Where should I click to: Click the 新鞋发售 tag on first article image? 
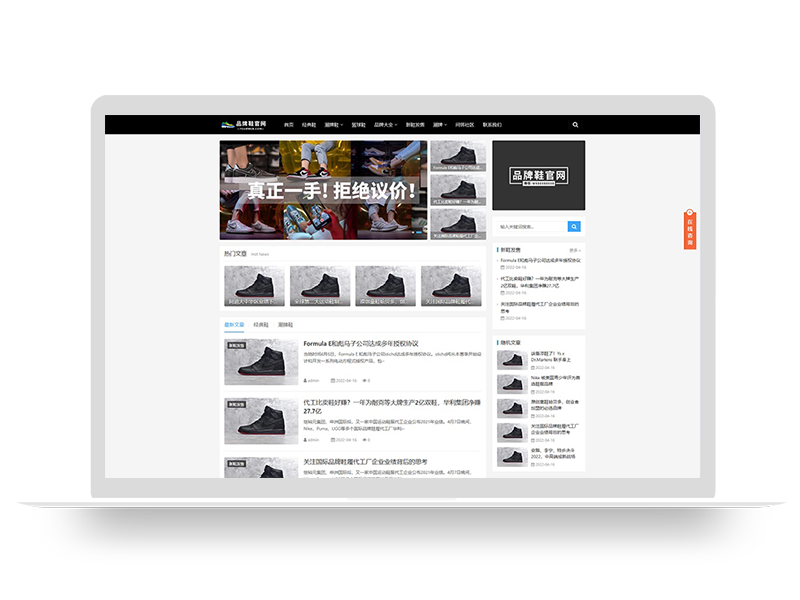(x=237, y=346)
